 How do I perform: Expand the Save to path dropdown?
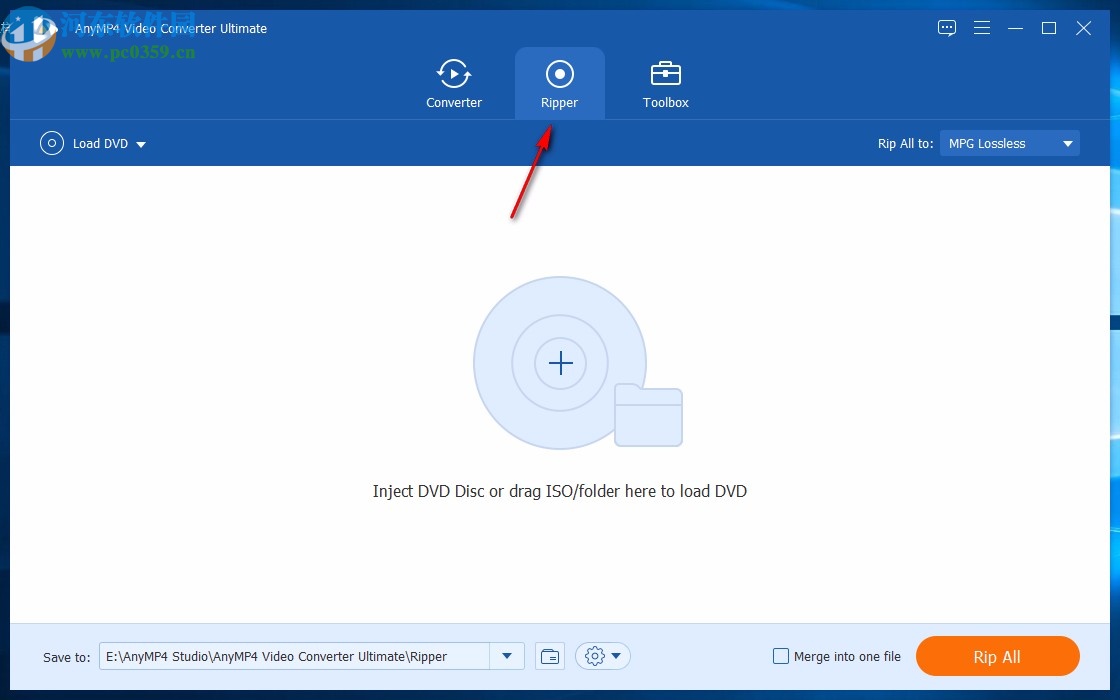(x=507, y=656)
